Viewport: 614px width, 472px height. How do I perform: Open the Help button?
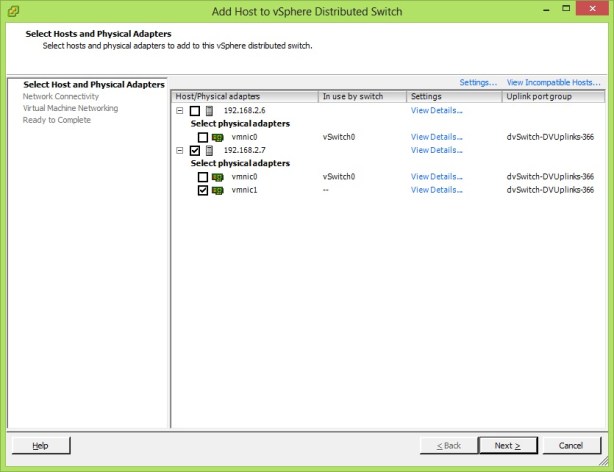point(41,445)
